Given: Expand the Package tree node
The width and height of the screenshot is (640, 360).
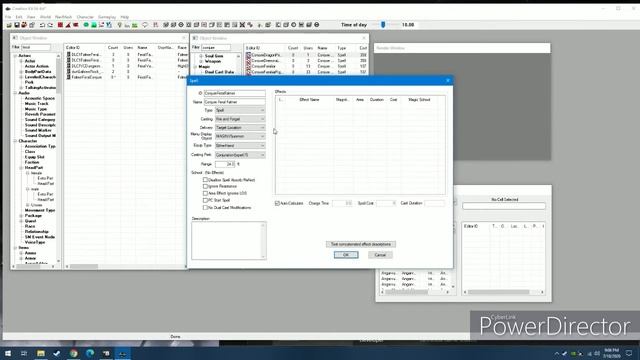Looking at the screenshot, I should (x=21, y=216).
